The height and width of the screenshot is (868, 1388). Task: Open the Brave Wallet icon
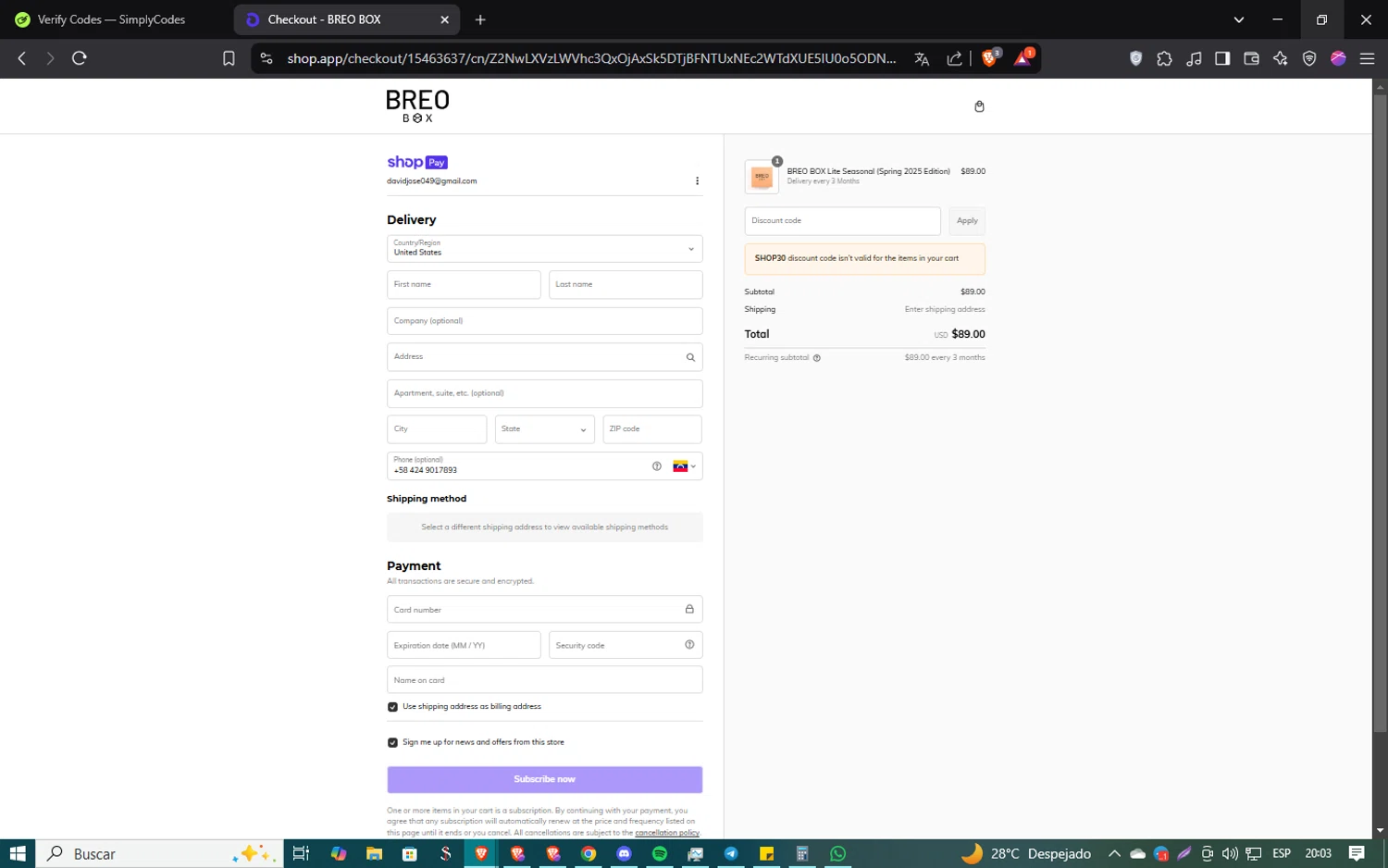coord(1251,58)
